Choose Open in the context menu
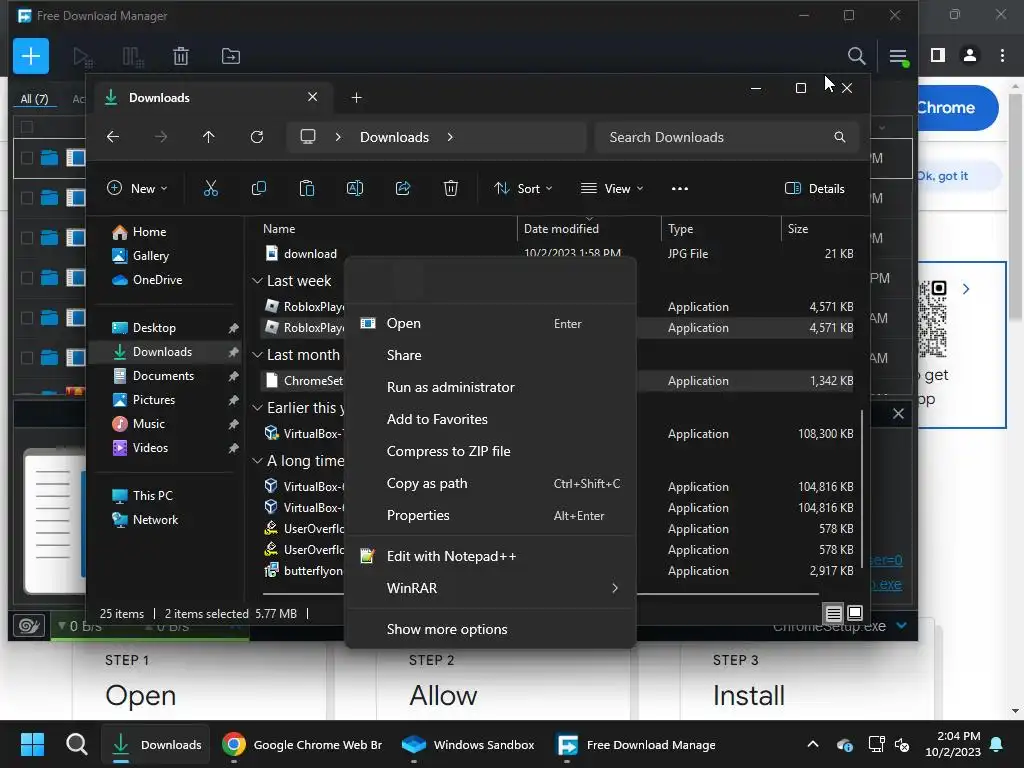The image size is (1024, 768). tap(490, 323)
